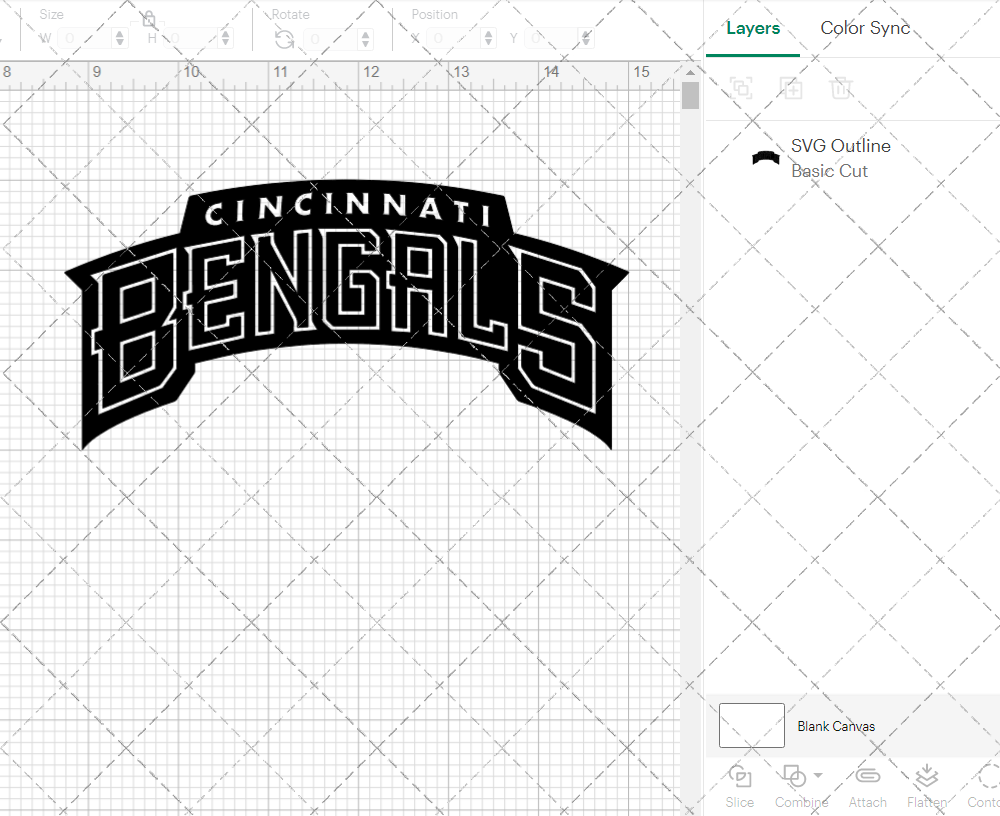
Task: Click the Width size input field
Action: 86,38
